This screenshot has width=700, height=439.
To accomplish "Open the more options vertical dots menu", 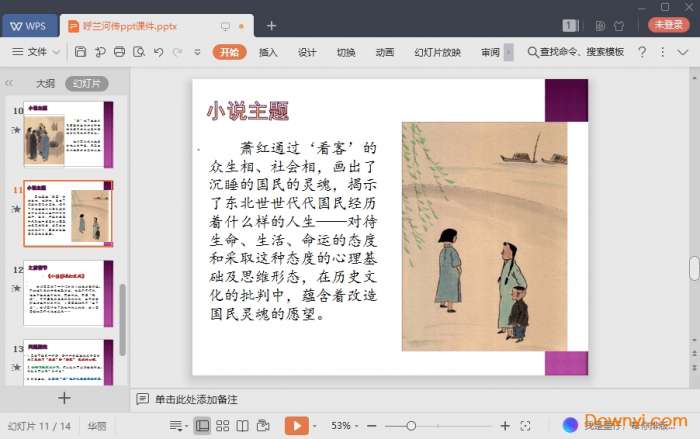I will [662, 52].
